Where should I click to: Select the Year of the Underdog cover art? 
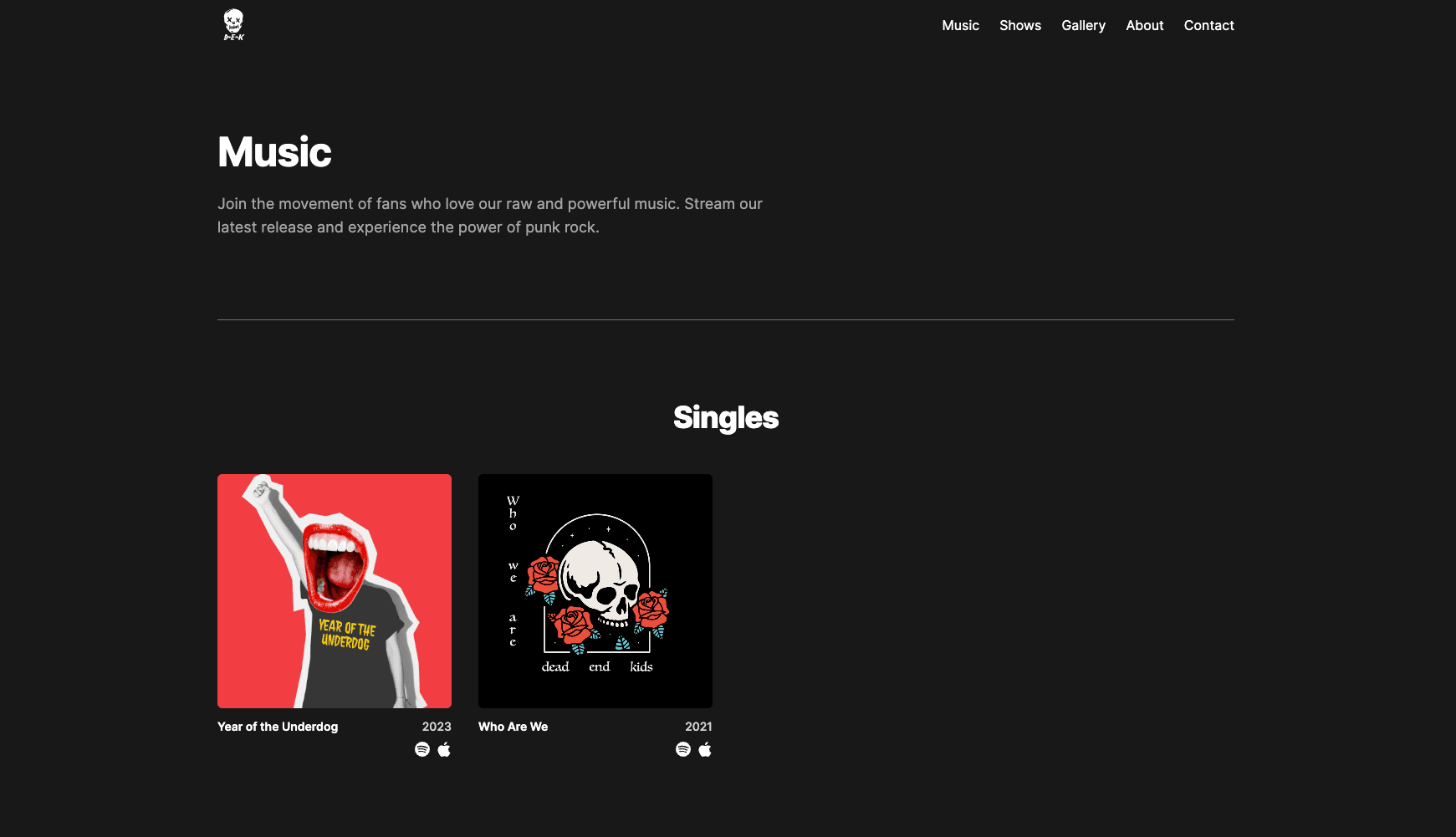(x=335, y=591)
